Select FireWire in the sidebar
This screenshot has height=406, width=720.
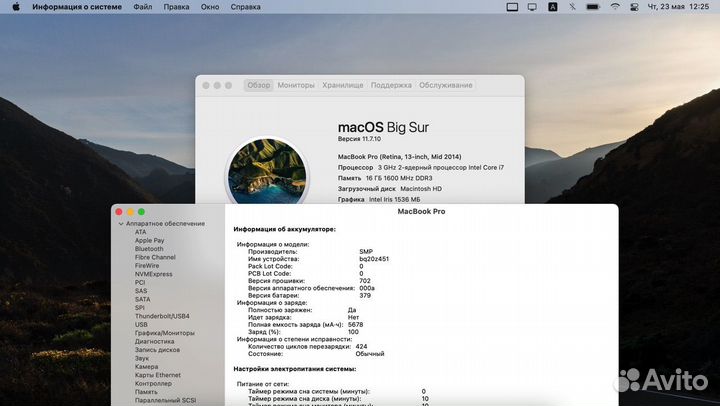pos(147,265)
